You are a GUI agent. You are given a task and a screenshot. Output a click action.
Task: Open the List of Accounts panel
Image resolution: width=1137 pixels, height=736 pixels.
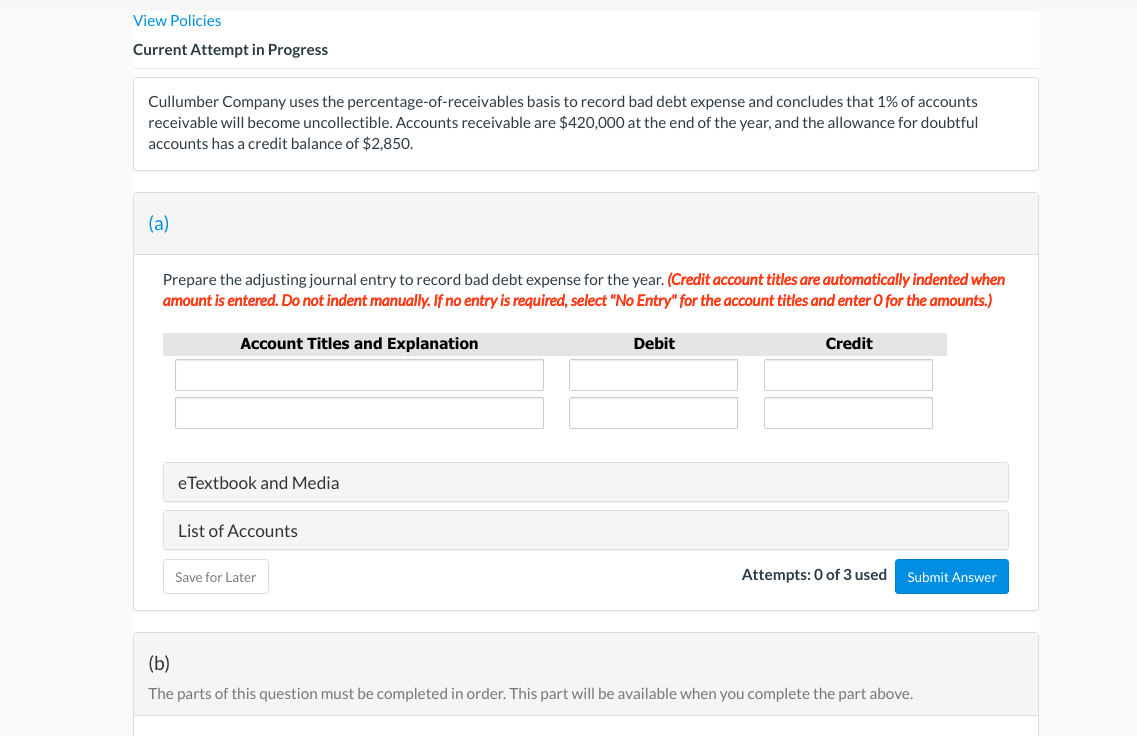(237, 530)
